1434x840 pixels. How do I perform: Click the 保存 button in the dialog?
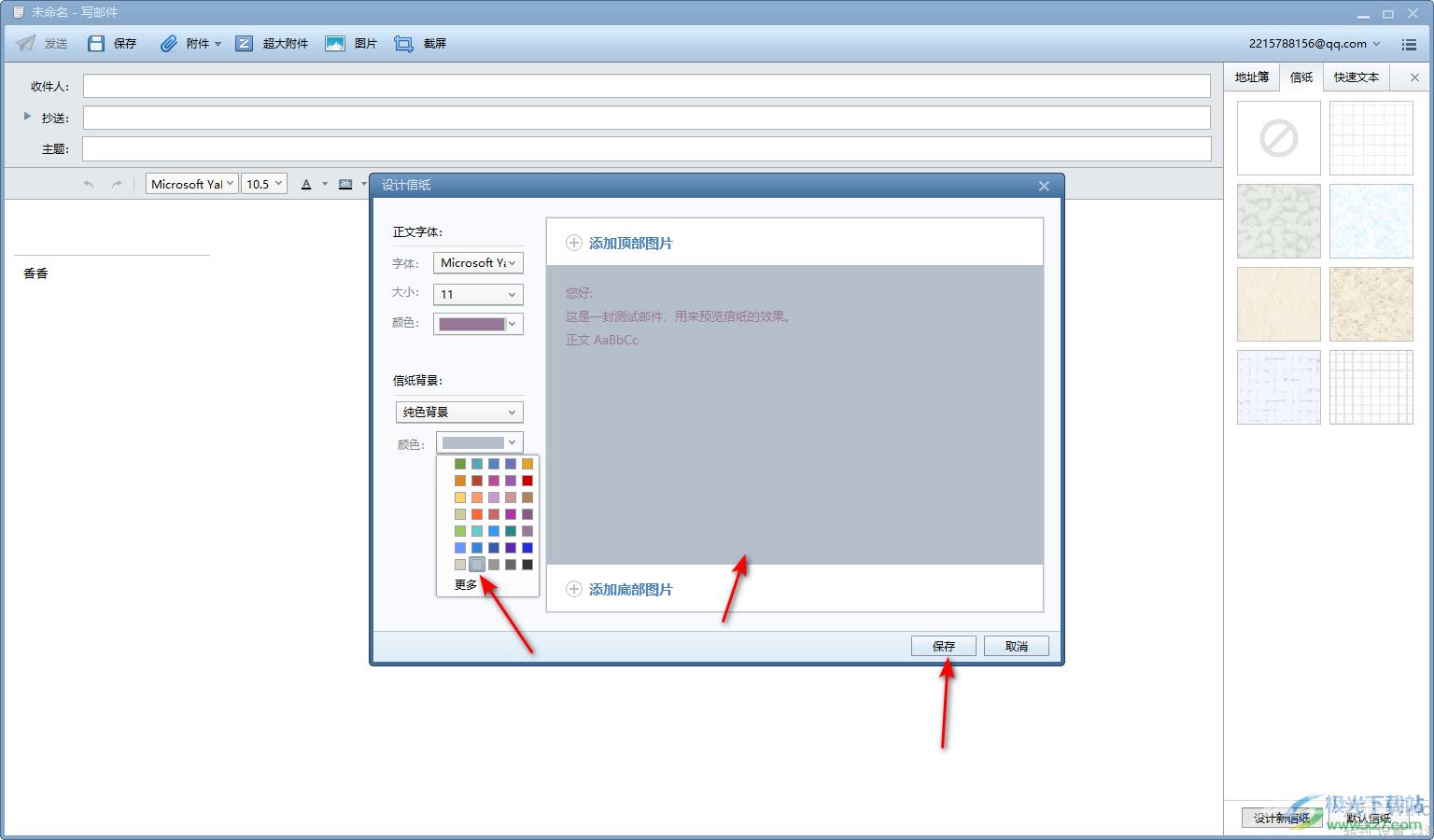(944, 646)
